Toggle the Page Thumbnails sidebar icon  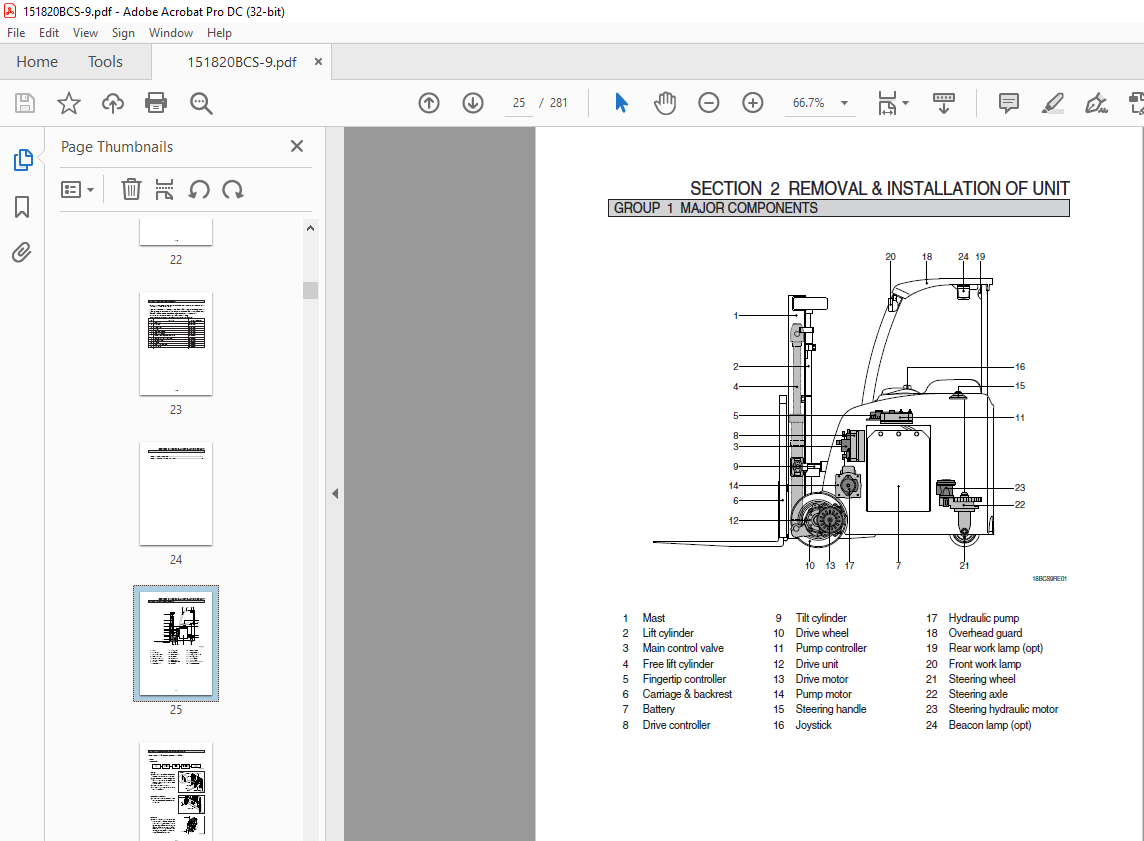[22, 160]
